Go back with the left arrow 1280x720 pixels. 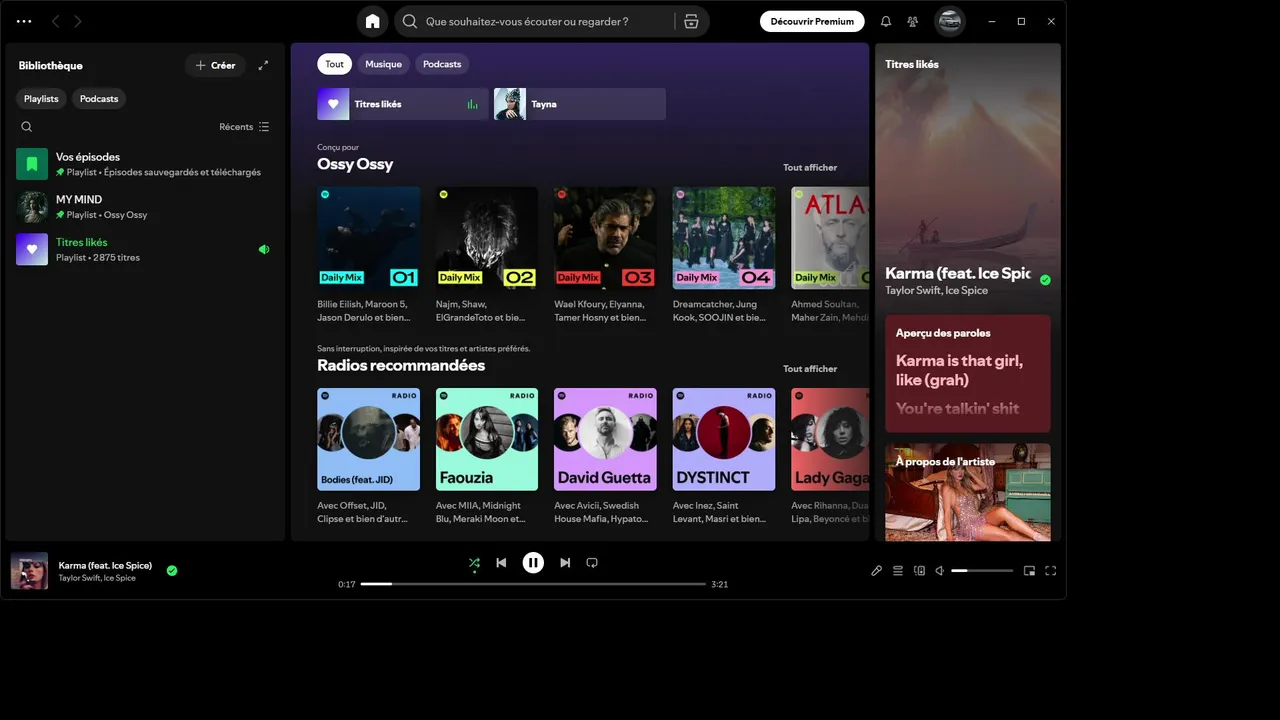[x=55, y=21]
